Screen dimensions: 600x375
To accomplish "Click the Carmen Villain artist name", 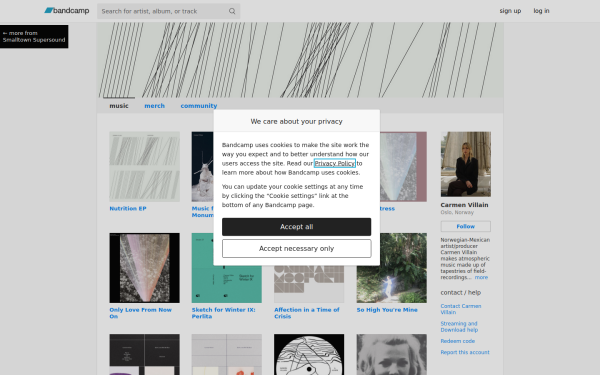I will pyautogui.click(x=464, y=205).
